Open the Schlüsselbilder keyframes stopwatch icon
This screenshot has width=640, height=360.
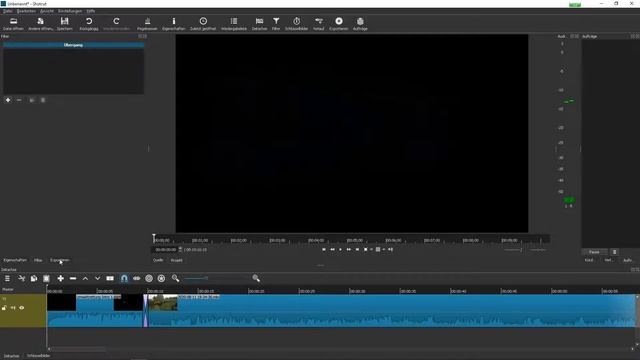click(x=297, y=24)
